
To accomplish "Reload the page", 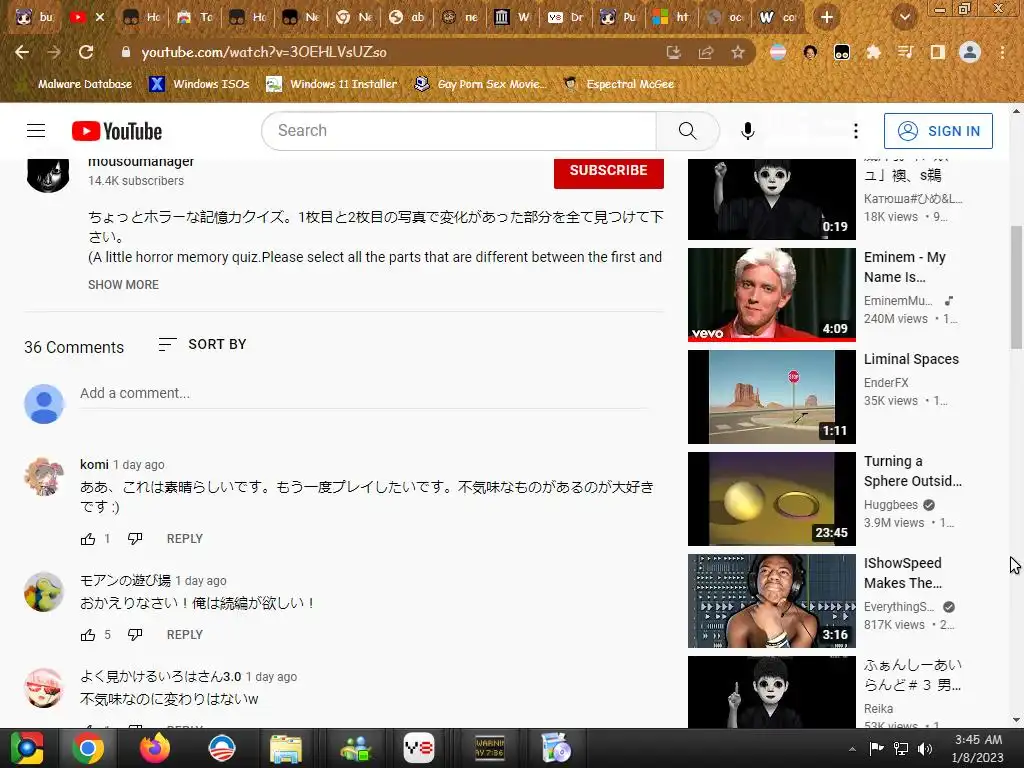I will pyautogui.click(x=86, y=52).
